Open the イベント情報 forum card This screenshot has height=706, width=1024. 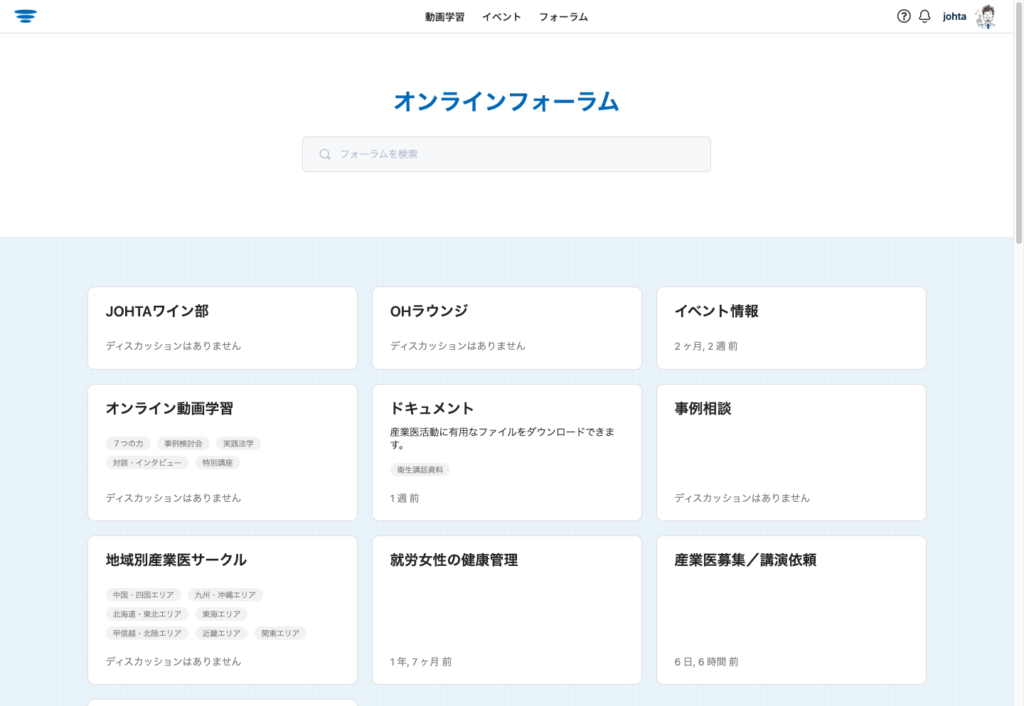coord(716,311)
